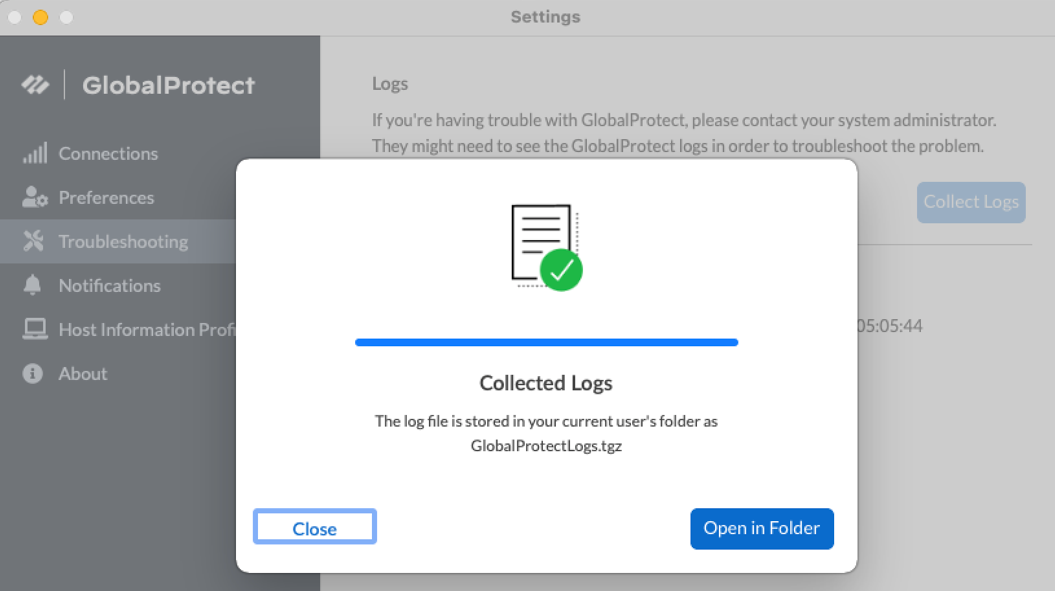Image resolution: width=1055 pixels, height=591 pixels.
Task: Click the Troubleshooting wrench icon
Action: 34,241
